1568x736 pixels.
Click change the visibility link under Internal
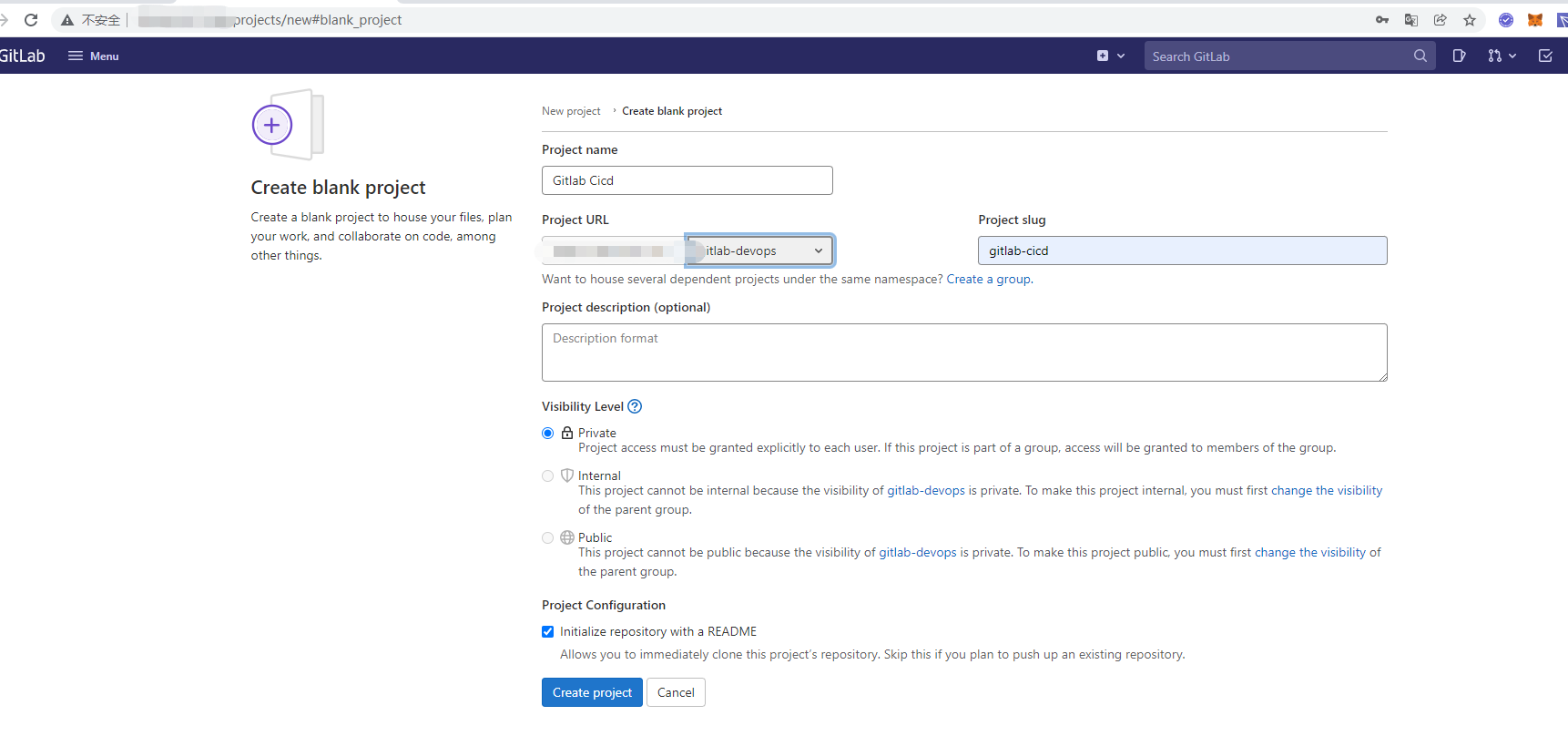click(1327, 491)
